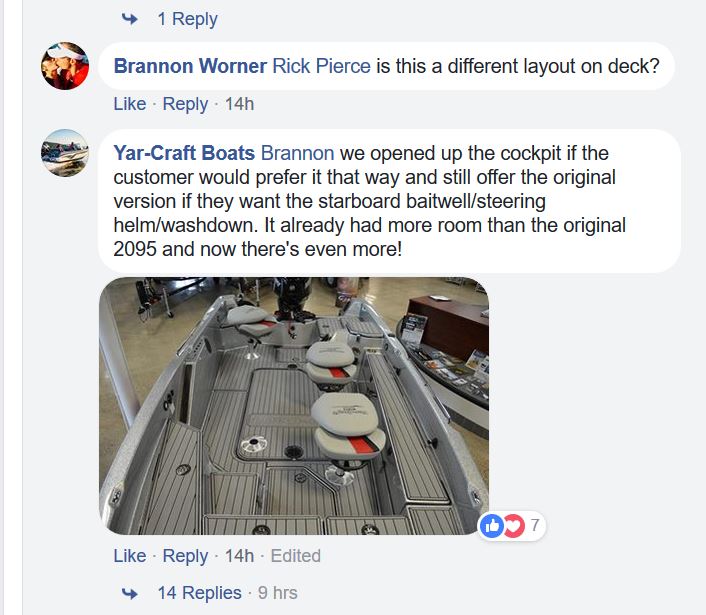The height and width of the screenshot is (615, 706).
Task: Click the tagged name Brannon in the reply
Action: click(x=298, y=153)
